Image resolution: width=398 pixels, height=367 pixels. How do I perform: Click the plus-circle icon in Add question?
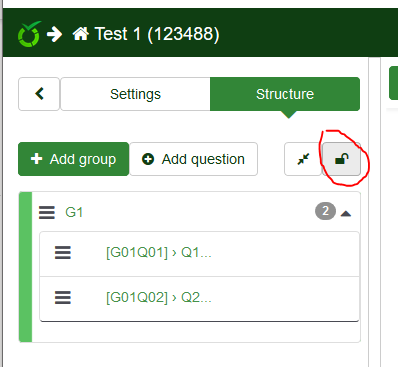148,159
